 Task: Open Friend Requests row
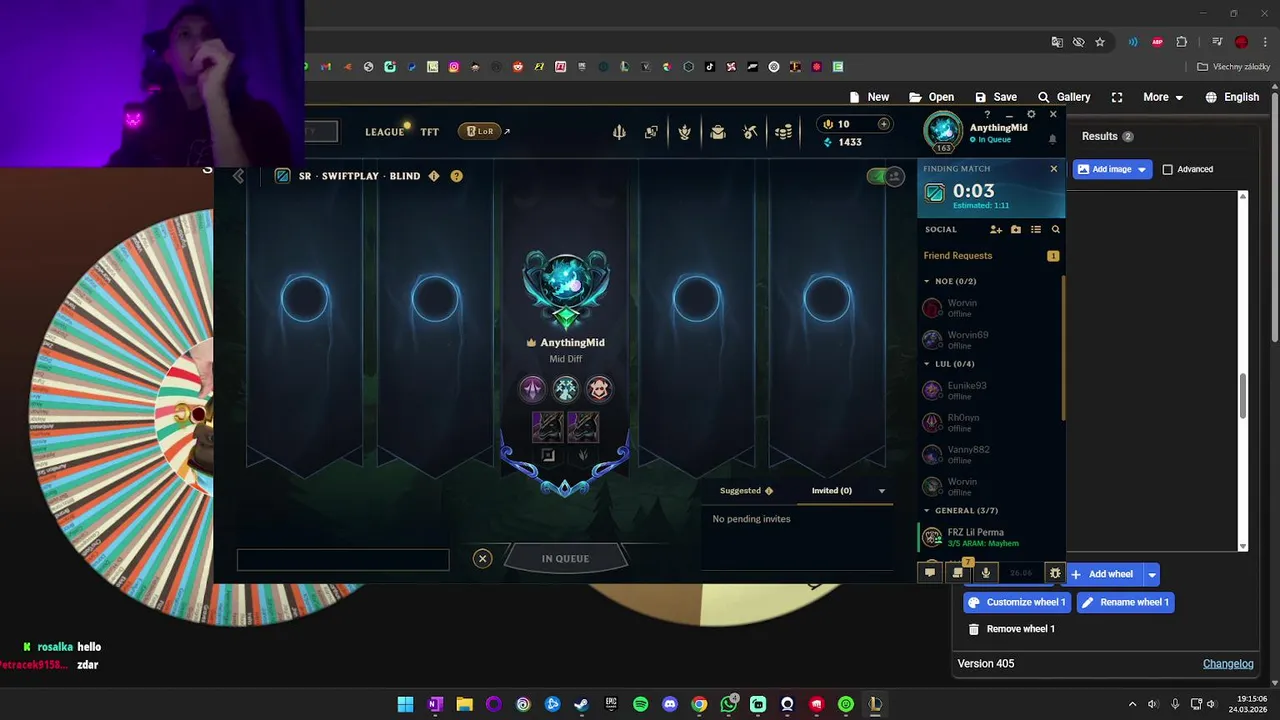991,256
